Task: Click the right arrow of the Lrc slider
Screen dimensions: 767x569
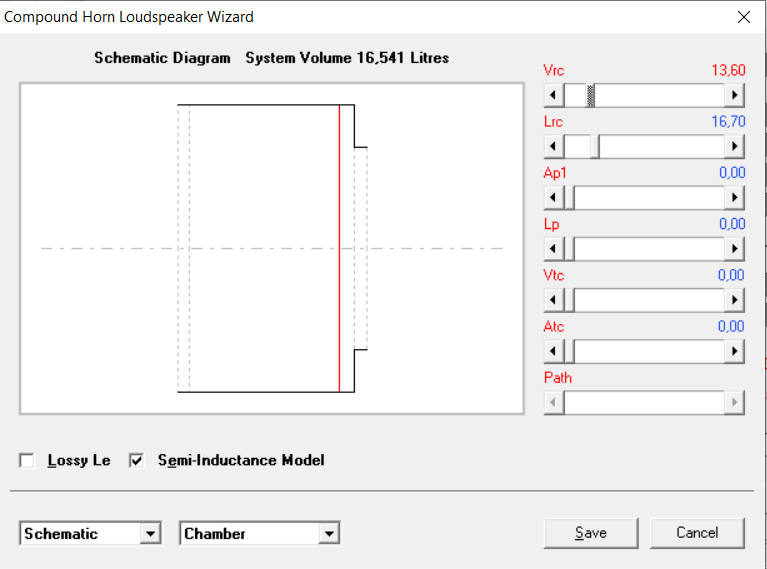Action: click(x=734, y=146)
